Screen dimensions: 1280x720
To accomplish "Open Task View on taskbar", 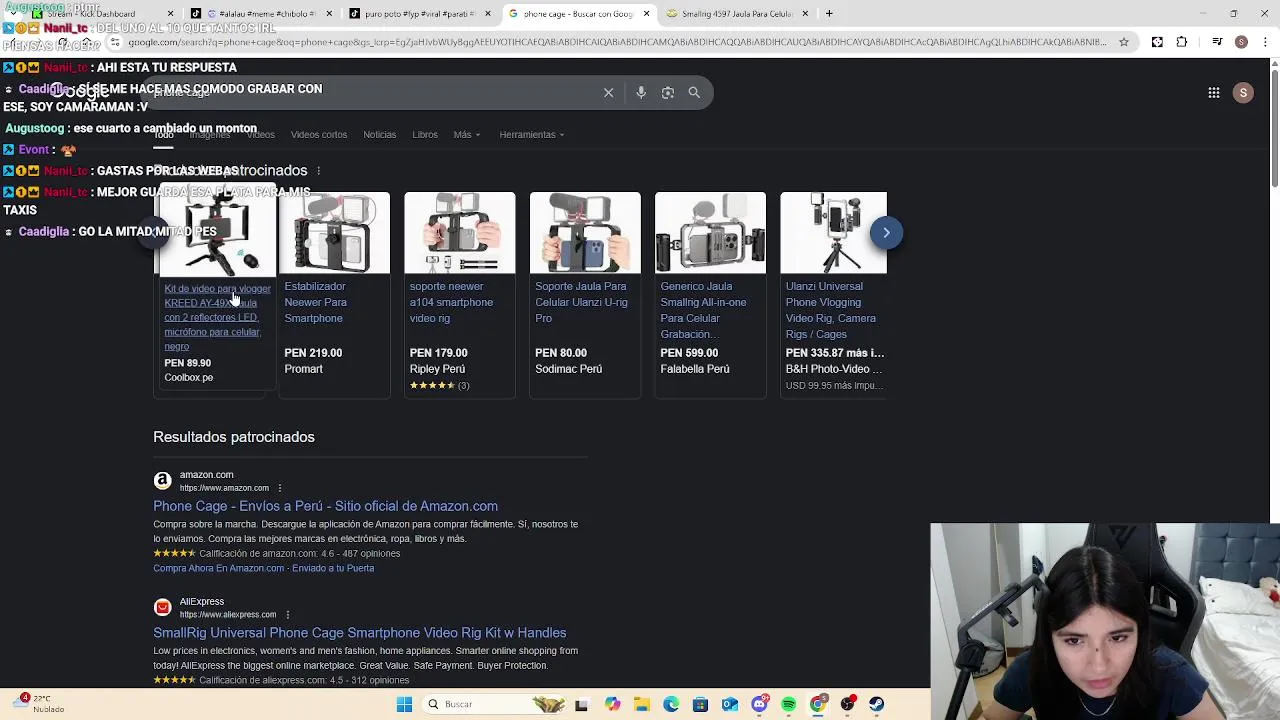I will pos(582,705).
